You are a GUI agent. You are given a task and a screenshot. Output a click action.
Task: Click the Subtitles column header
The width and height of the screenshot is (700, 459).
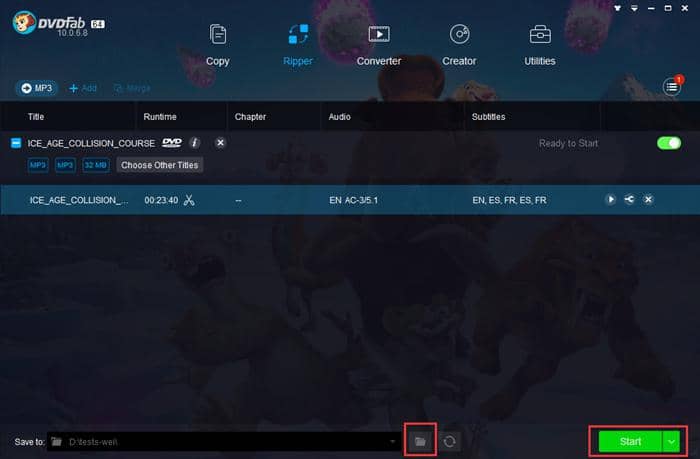[x=488, y=117]
